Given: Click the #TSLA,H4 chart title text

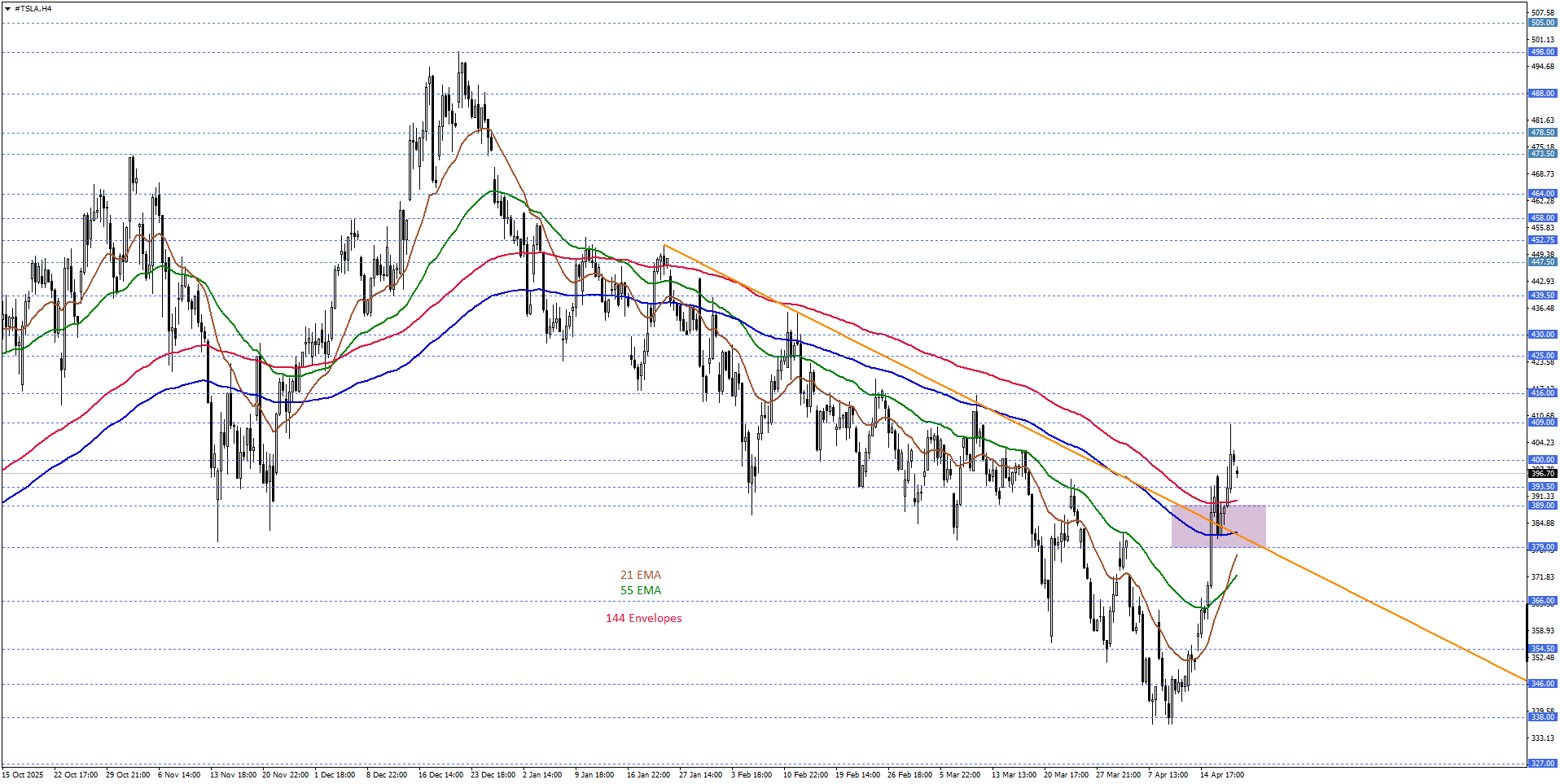Looking at the screenshot, I should click(x=33, y=9).
